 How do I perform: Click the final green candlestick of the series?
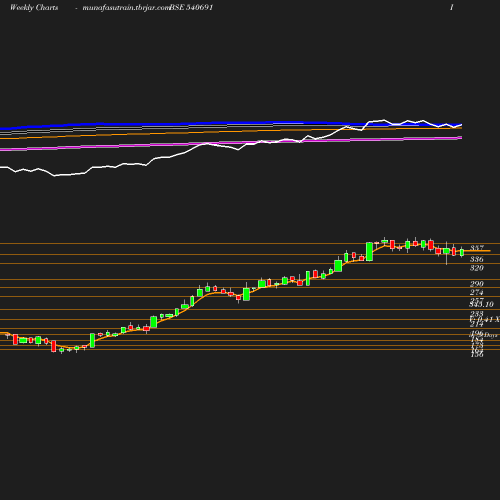point(462,252)
